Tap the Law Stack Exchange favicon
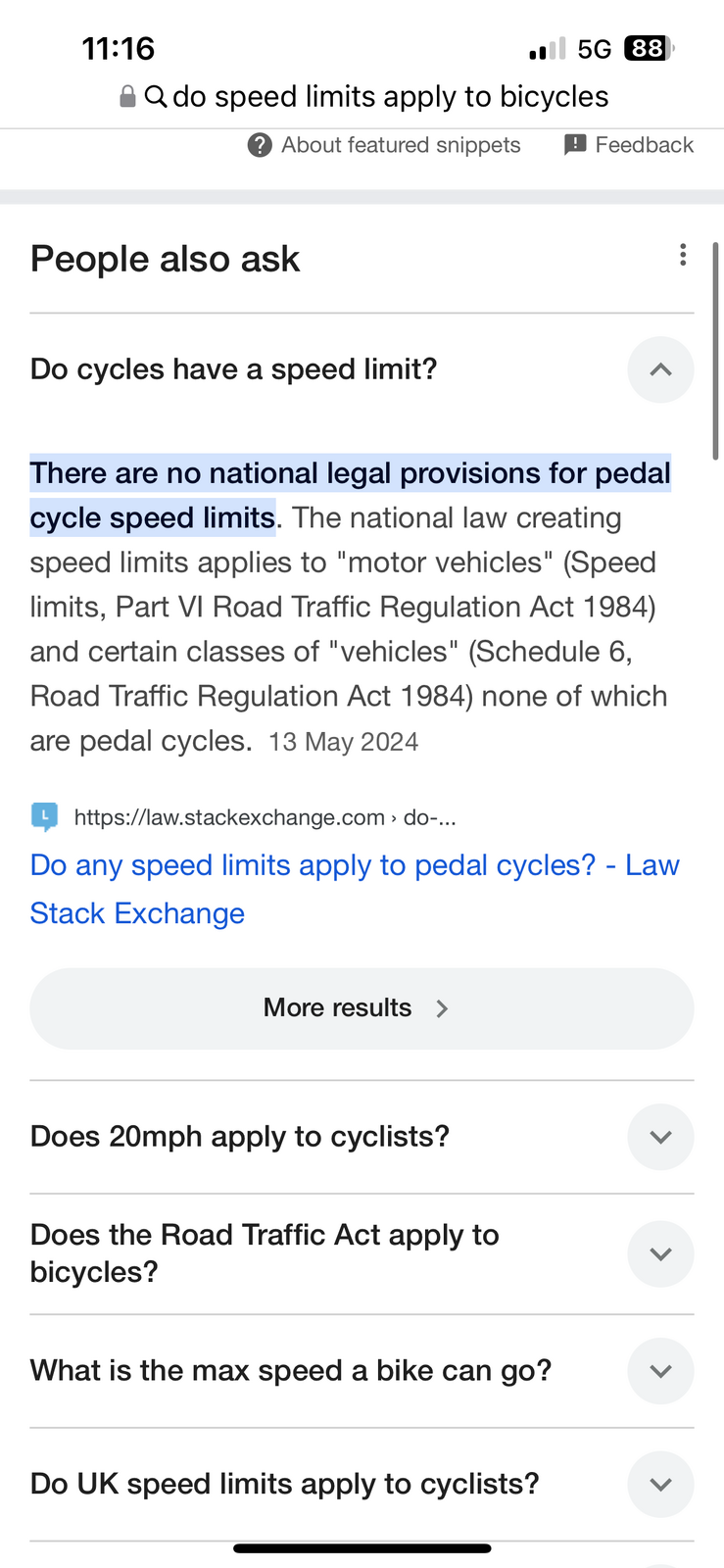Viewport: 724px width, 1568px height. pyautogui.click(x=44, y=816)
